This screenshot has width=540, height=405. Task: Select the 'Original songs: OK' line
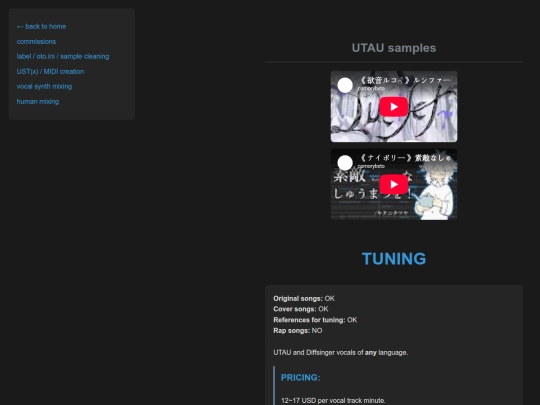coord(304,298)
